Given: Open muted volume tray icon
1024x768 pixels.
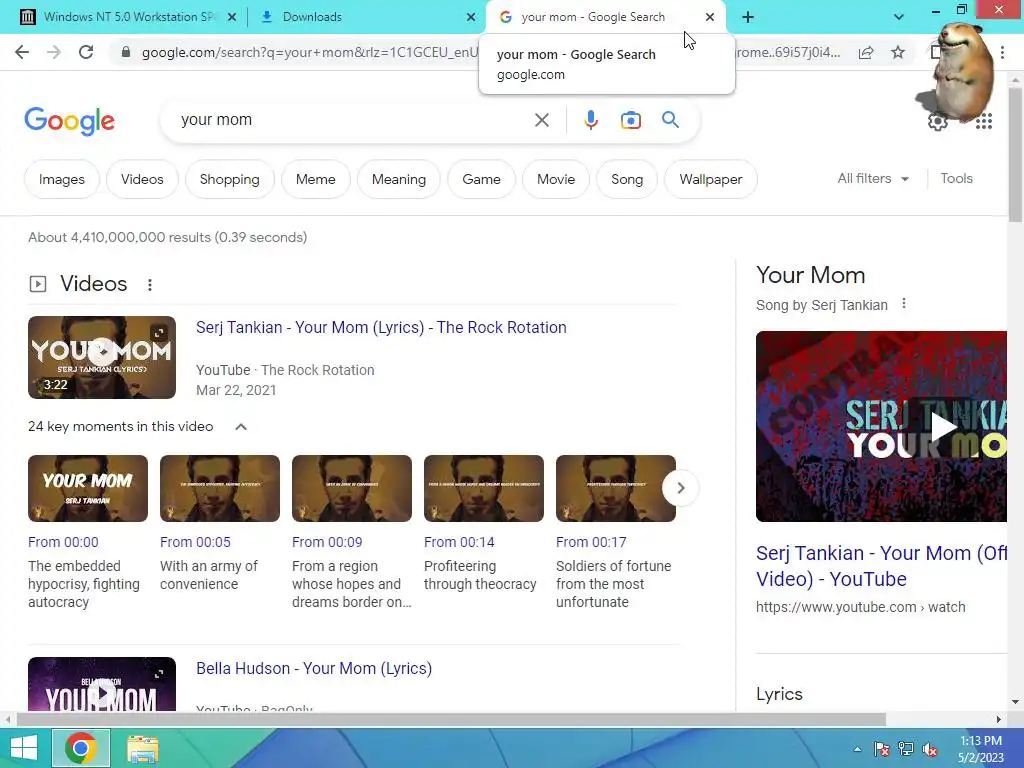Looking at the screenshot, I should (x=930, y=749).
